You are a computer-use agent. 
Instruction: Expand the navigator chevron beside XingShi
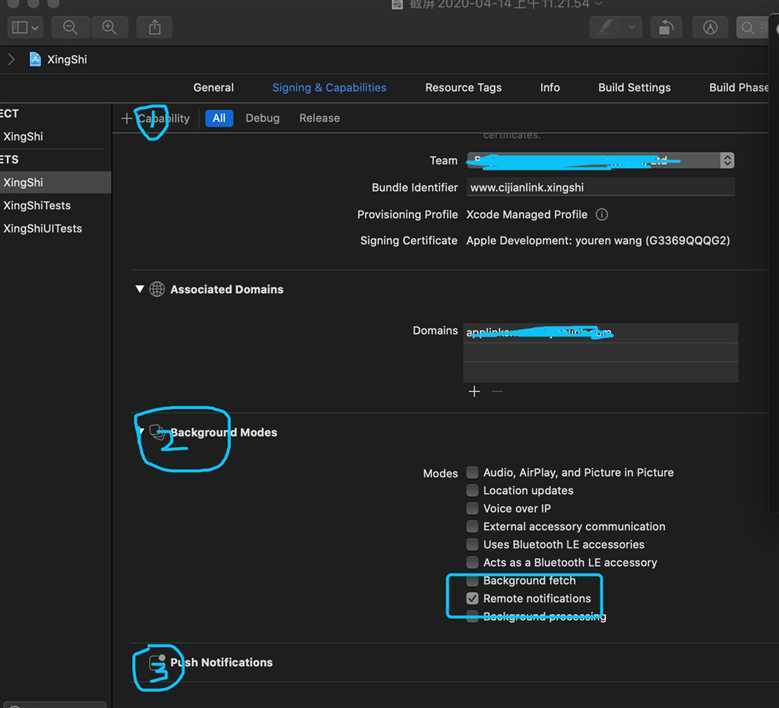(11, 60)
